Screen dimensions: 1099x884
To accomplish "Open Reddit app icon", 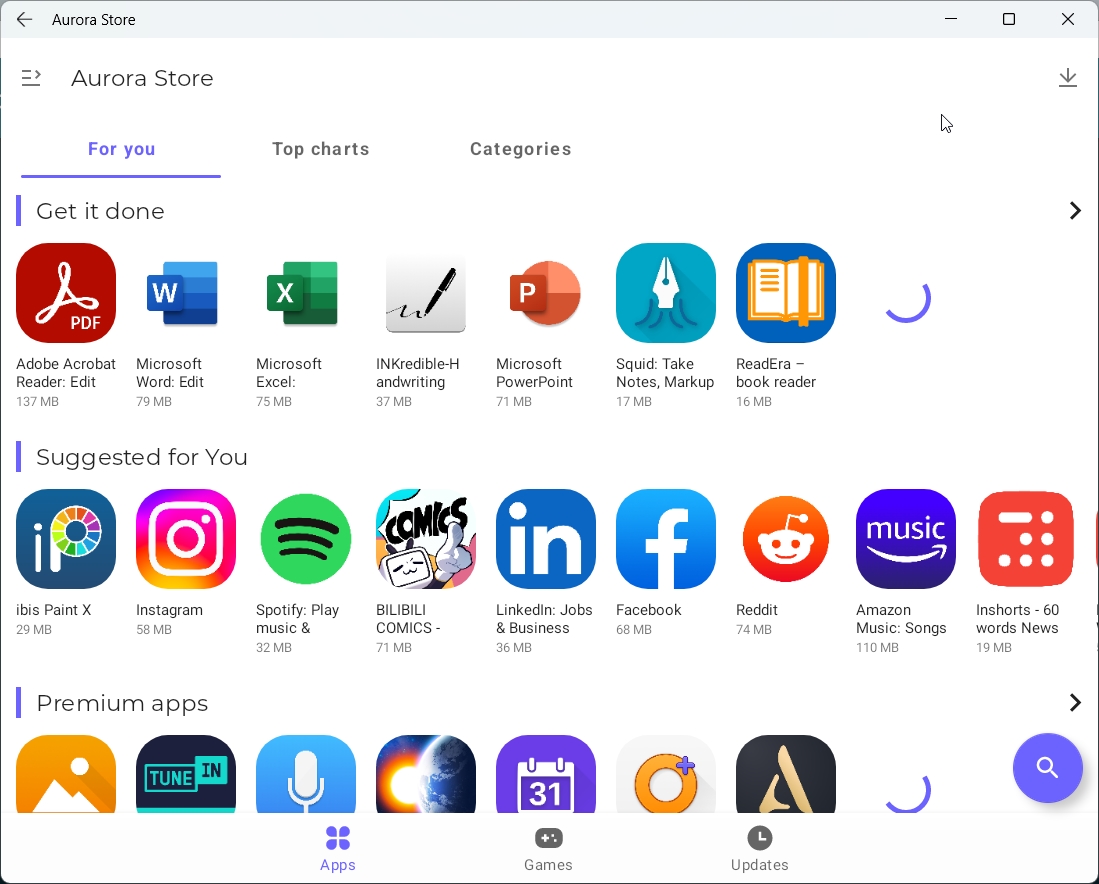I will pyautogui.click(x=786, y=539).
